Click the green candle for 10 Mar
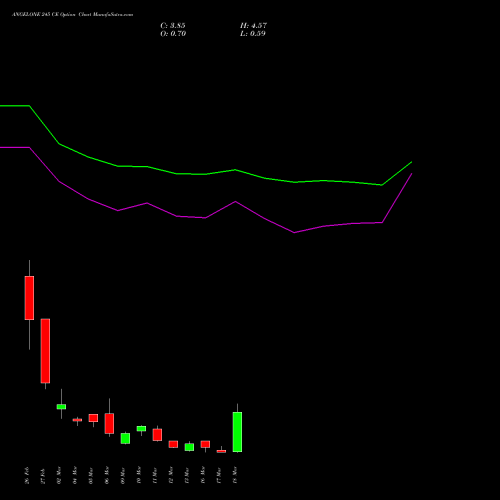Image resolution: width=500 pixels, height=500 pixels. tap(141, 429)
